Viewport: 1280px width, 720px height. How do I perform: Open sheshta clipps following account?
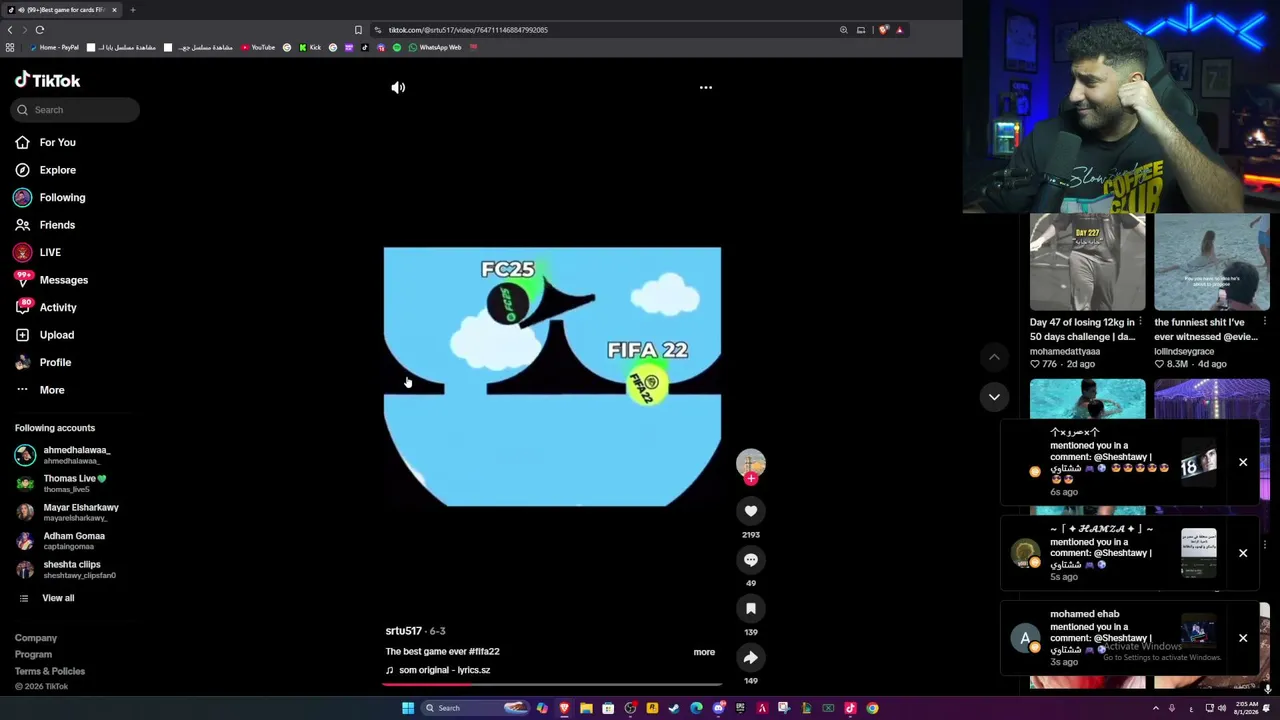(66, 569)
